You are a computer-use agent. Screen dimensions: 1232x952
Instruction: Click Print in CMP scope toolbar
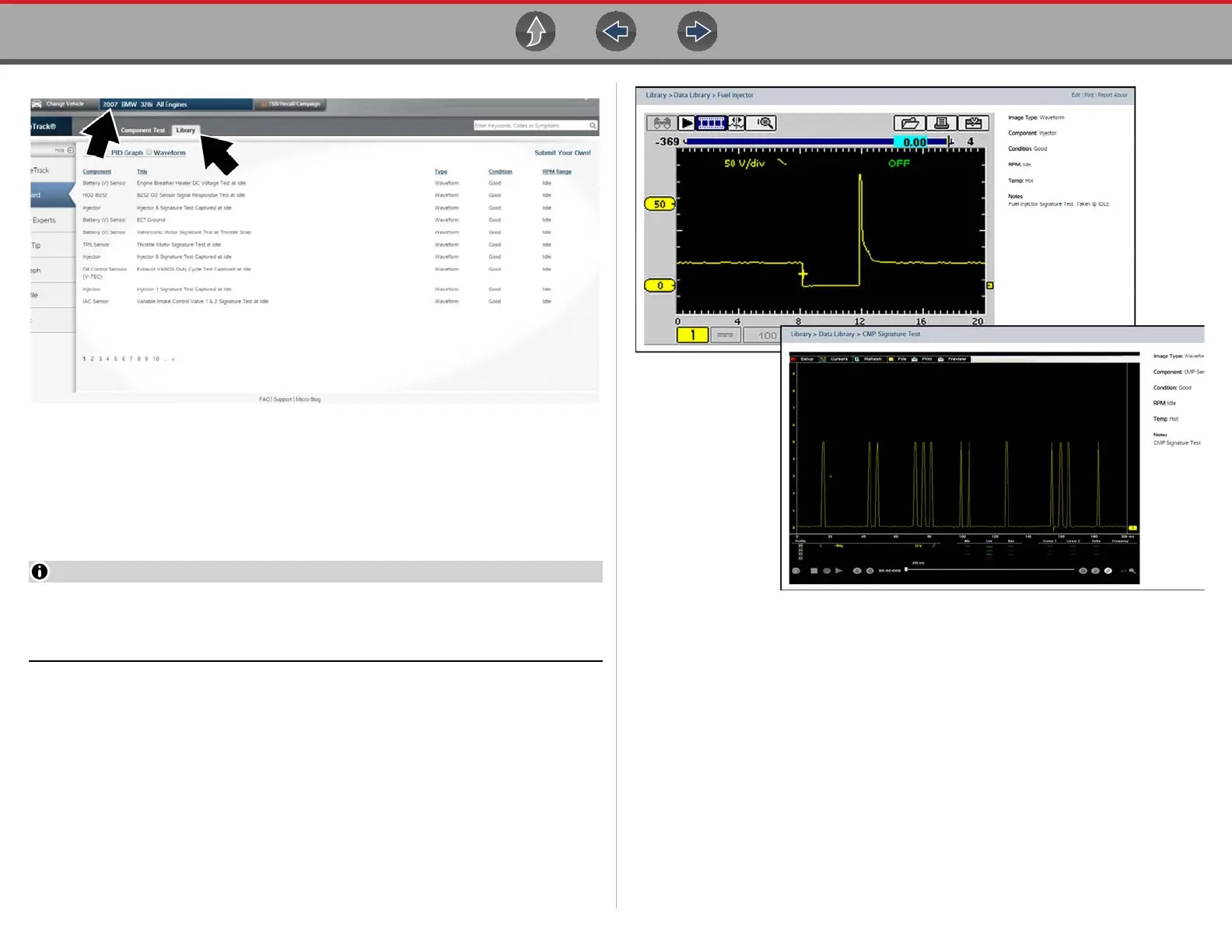926,359
